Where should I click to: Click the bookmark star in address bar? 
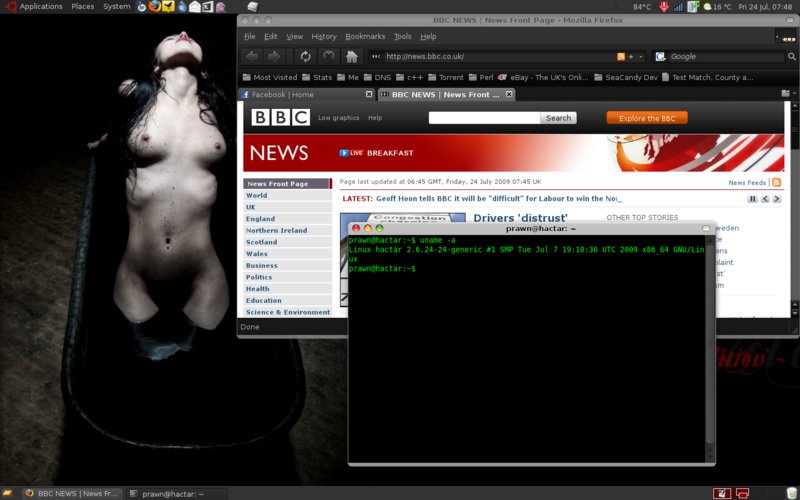point(631,57)
